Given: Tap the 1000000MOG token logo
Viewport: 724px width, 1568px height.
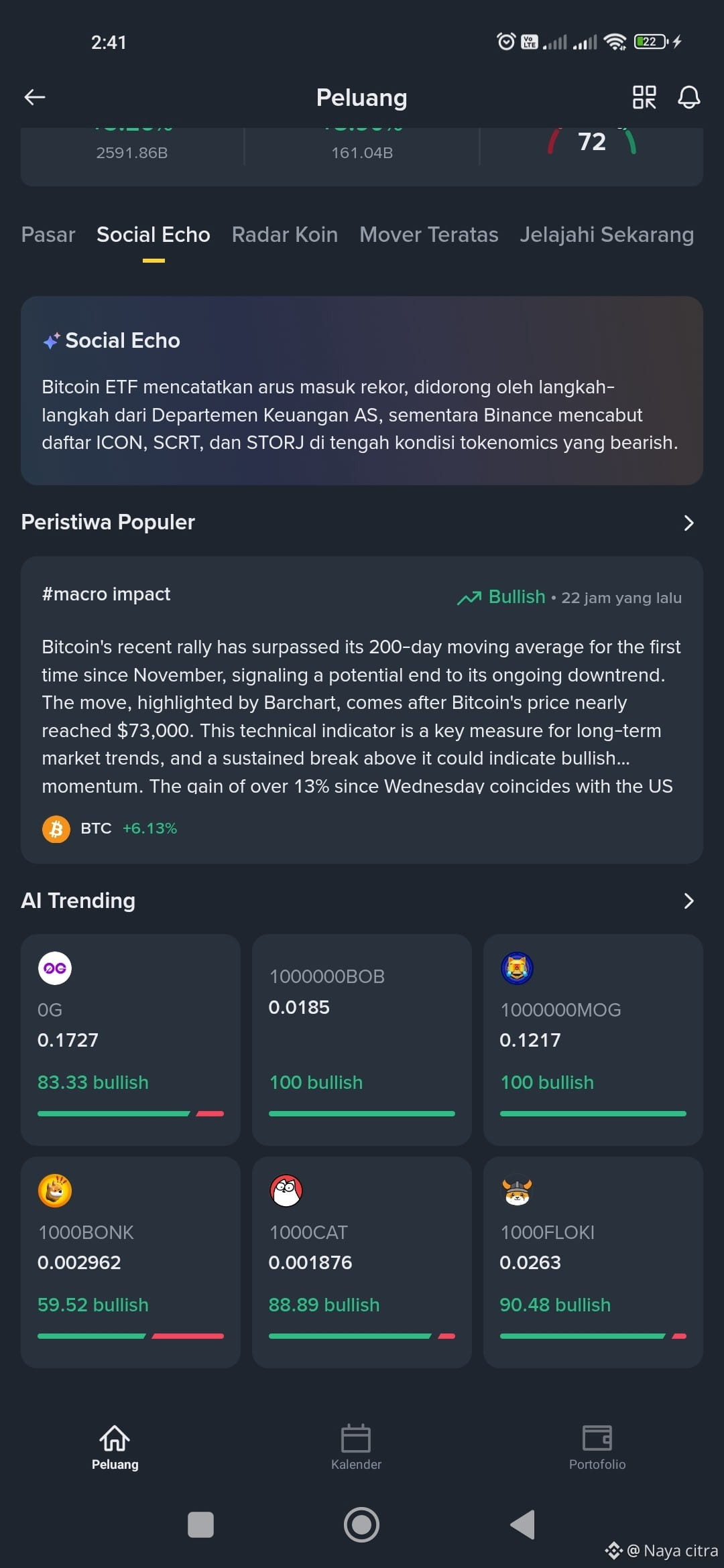Looking at the screenshot, I should coord(517,968).
